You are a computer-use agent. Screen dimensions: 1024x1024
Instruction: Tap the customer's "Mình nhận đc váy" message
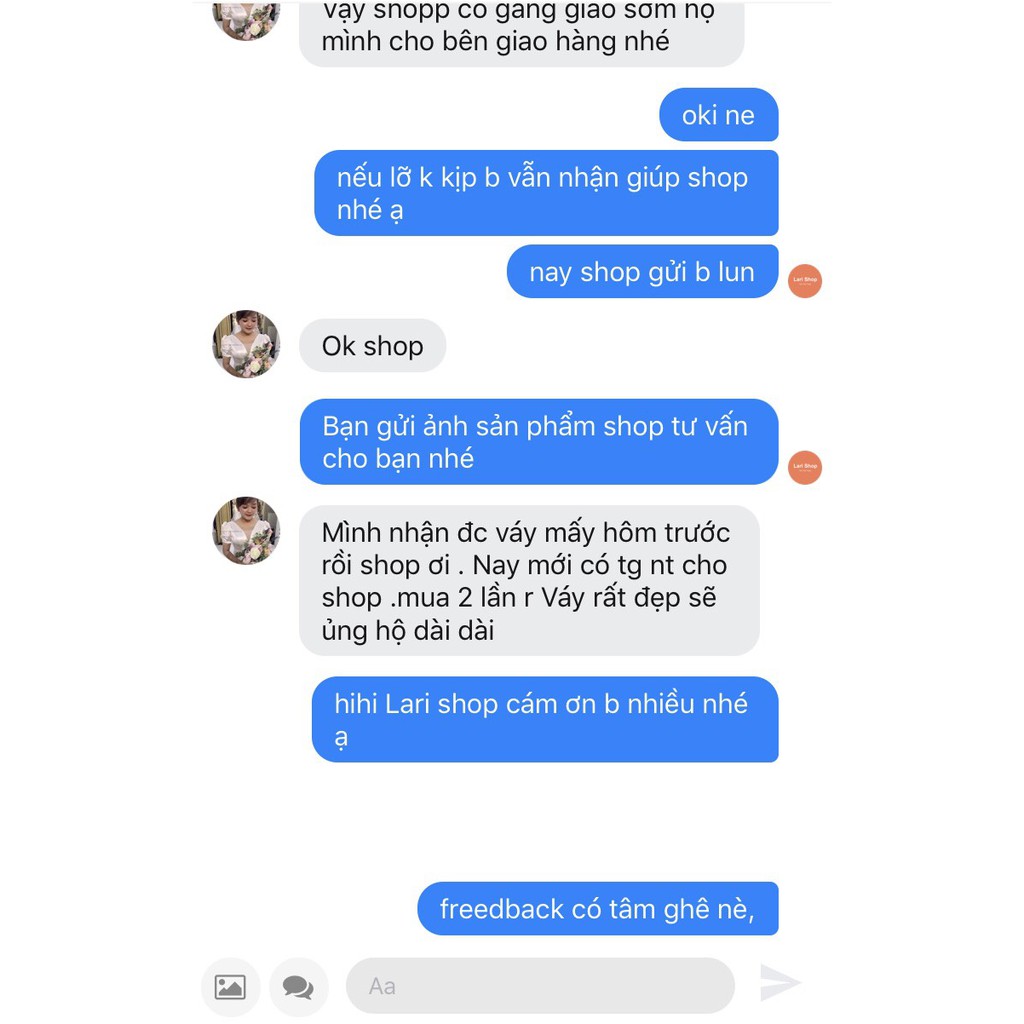tap(529, 581)
